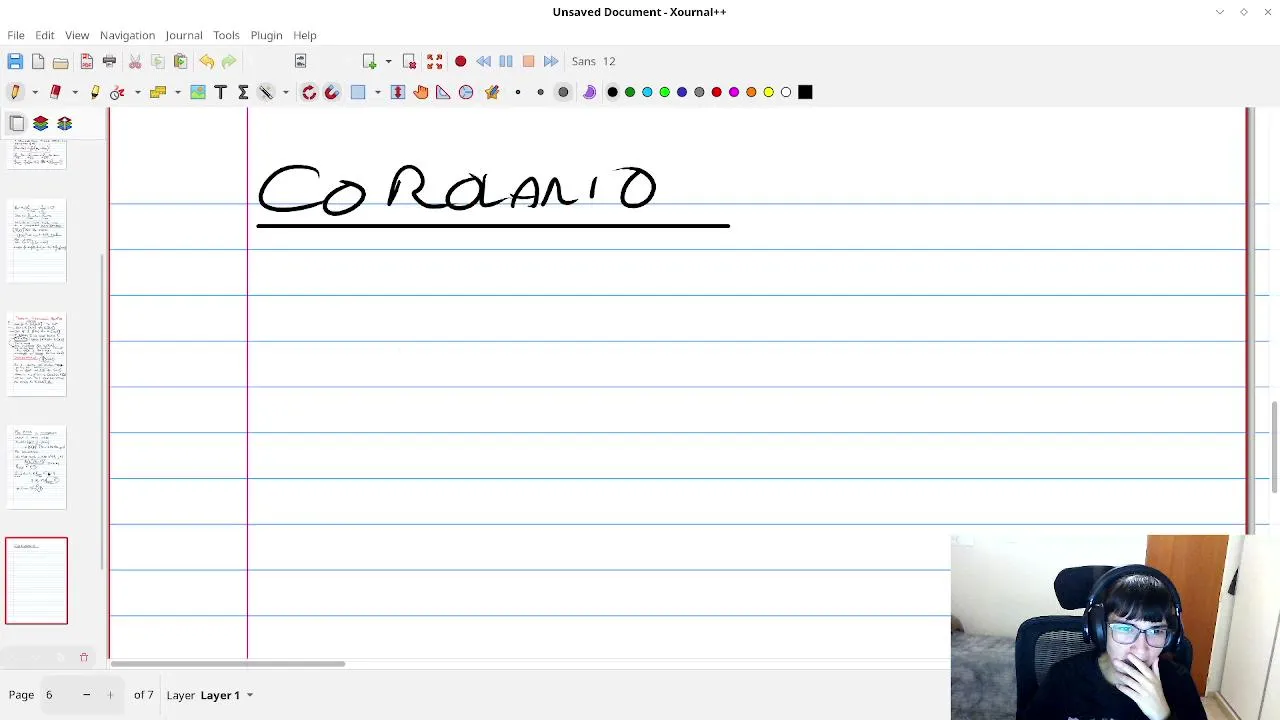Viewport: 1280px width, 720px height.
Task: Choose the Sans 12 font button
Action: coord(594,61)
